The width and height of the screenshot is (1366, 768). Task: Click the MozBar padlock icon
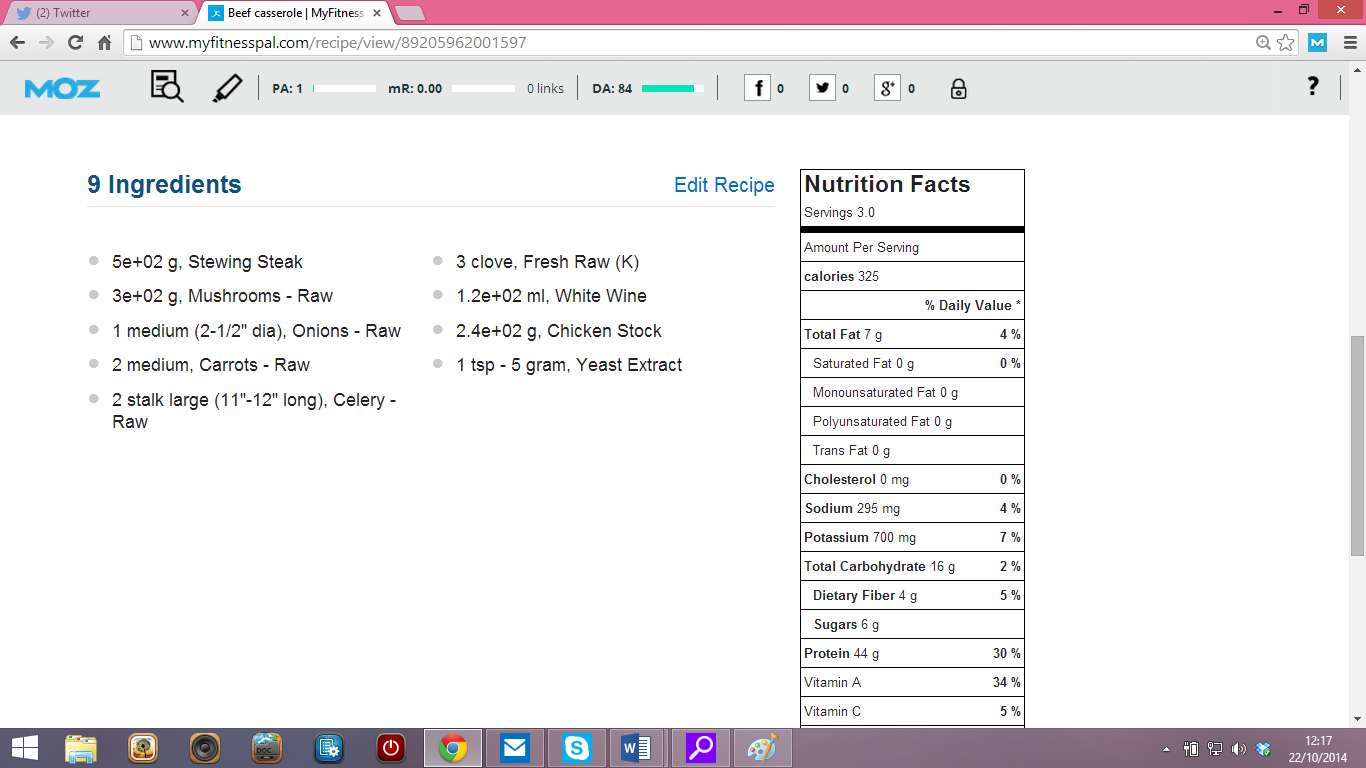(958, 89)
